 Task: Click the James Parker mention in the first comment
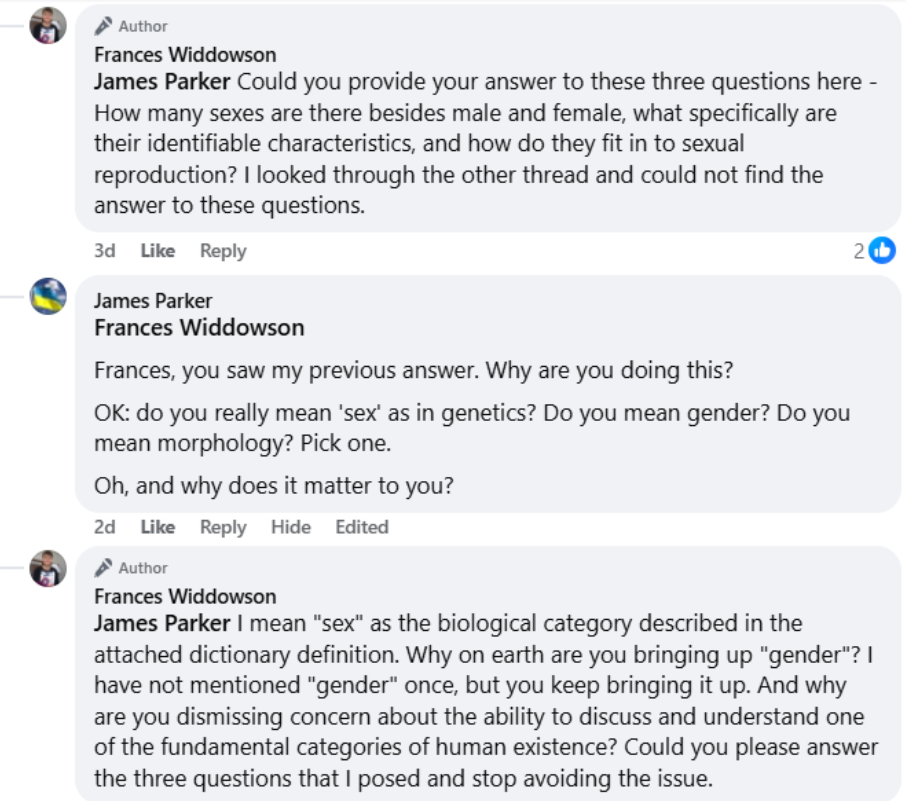162,81
